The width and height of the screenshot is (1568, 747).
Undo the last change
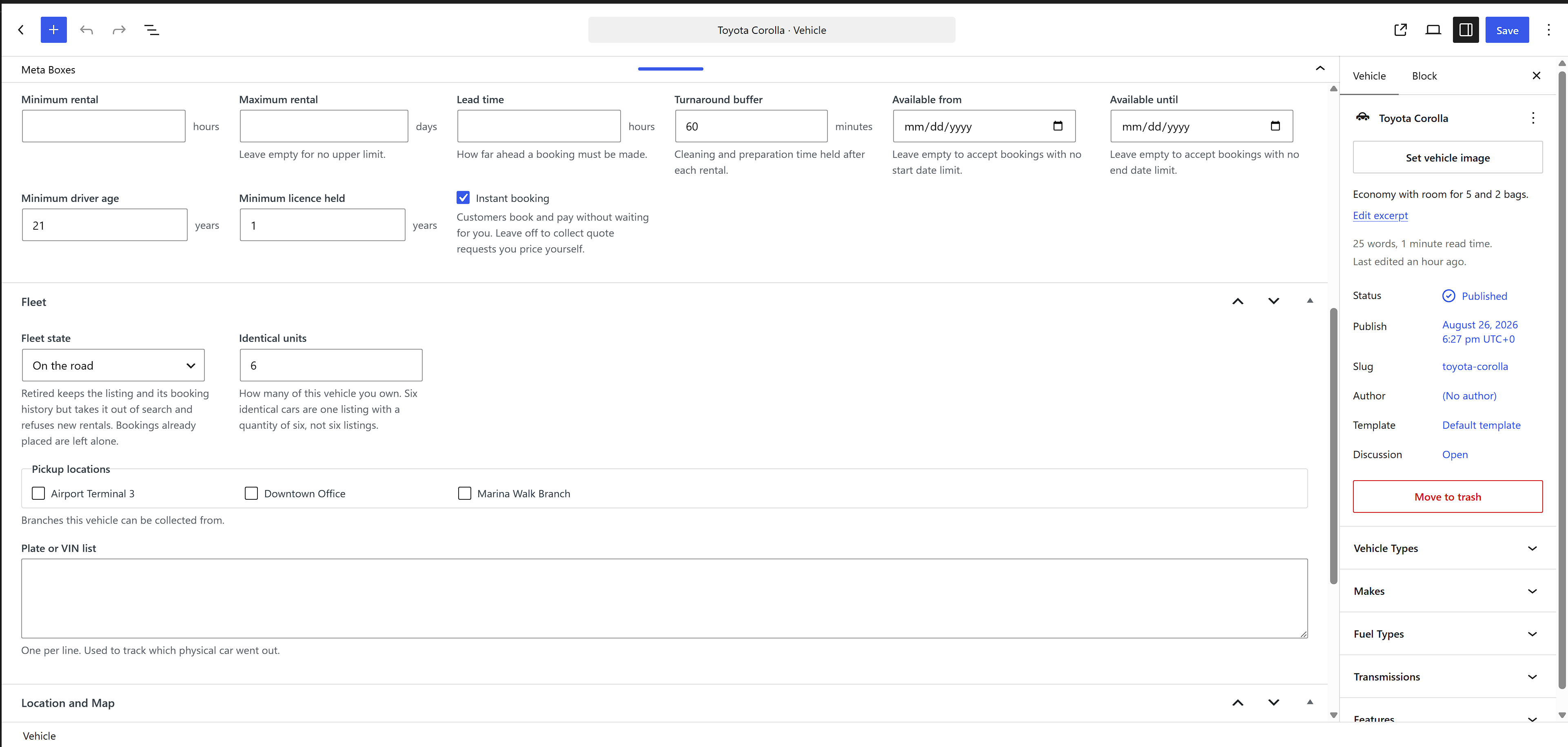[x=86, y=30]
